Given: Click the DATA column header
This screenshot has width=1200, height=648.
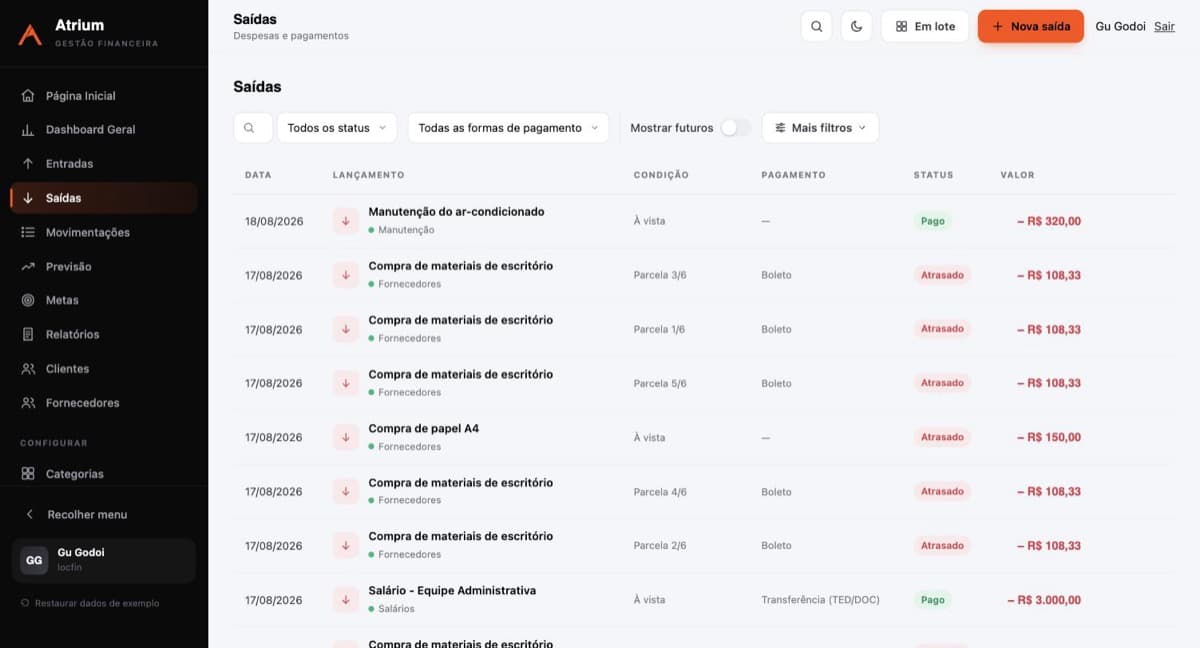Looking at the screenshot, I should pyautogui.click(x=258, y=175).
